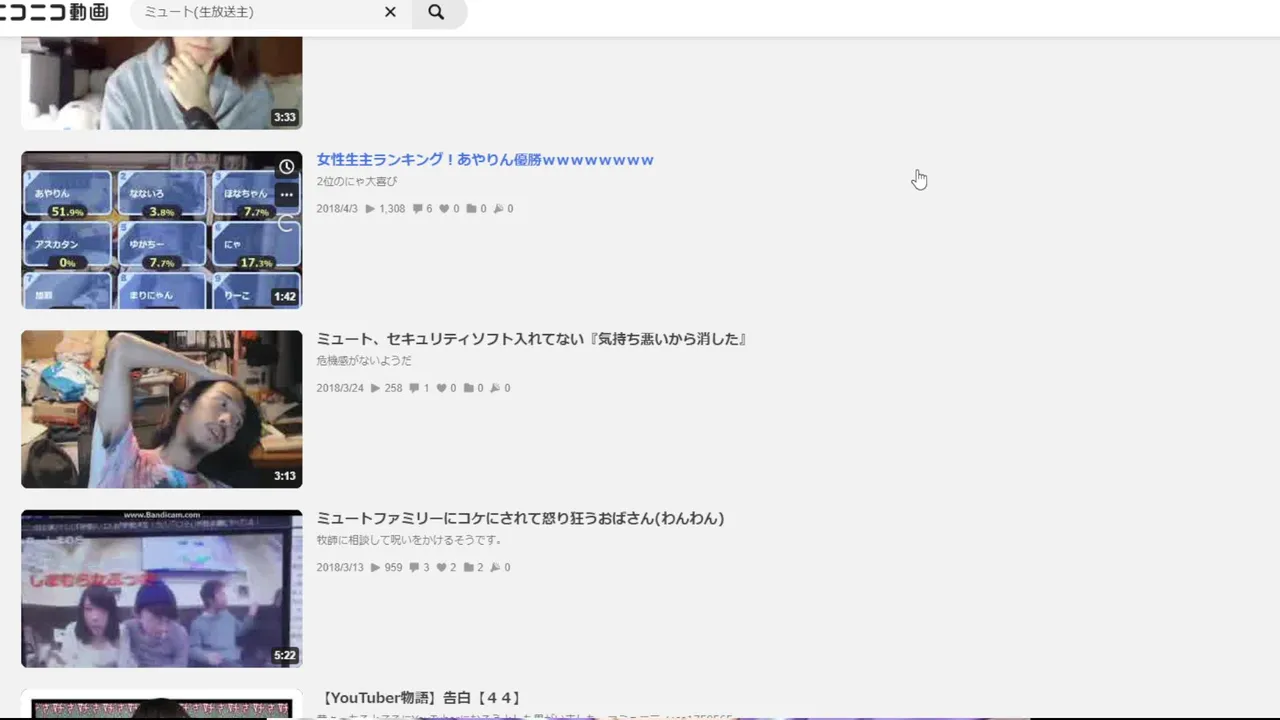Screen dimensions: 1280x720
Task: Click the magnifier search button
Action: click(436, 12)
